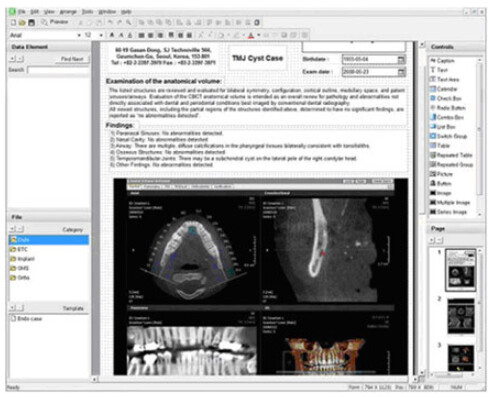Choose the Radio Button control item
This screenshot has width=493, height=398.
click(x=448, y=108)
